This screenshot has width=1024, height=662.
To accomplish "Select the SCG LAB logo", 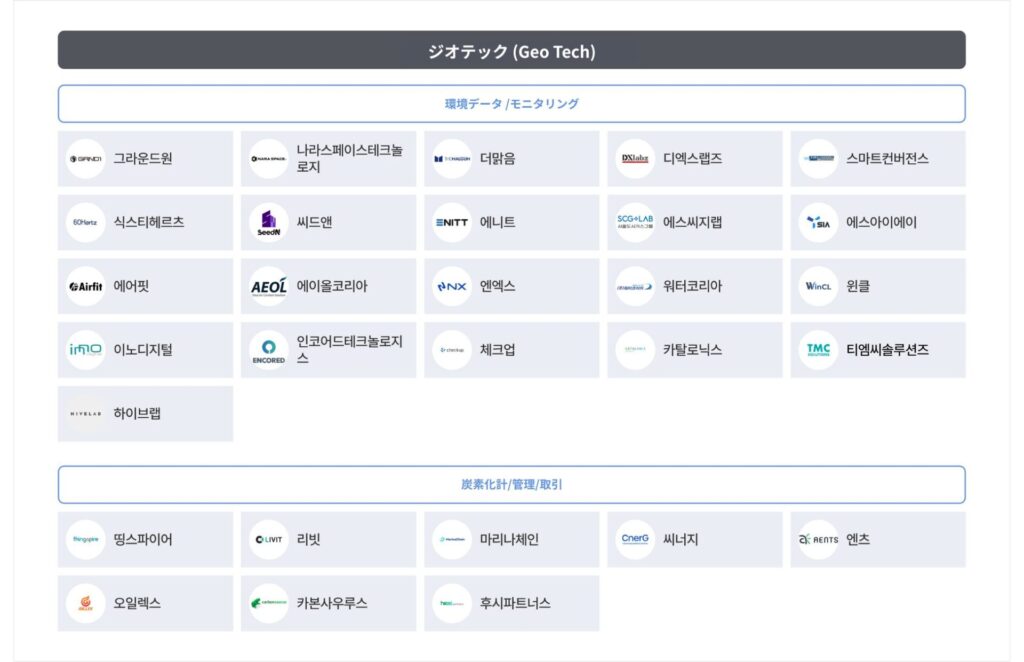I will coord(635,222).
